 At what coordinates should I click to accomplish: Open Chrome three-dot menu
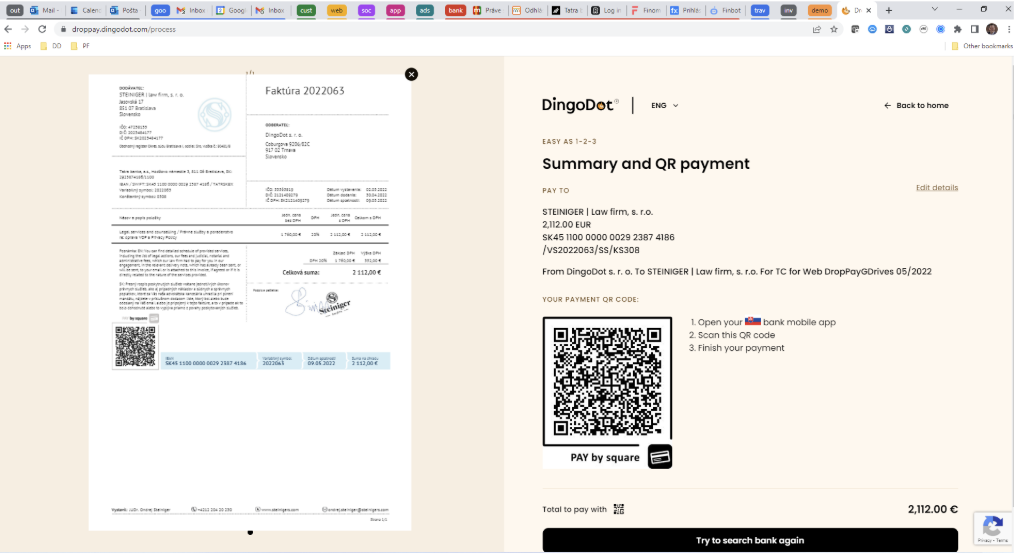click(x=1009, y=29)
